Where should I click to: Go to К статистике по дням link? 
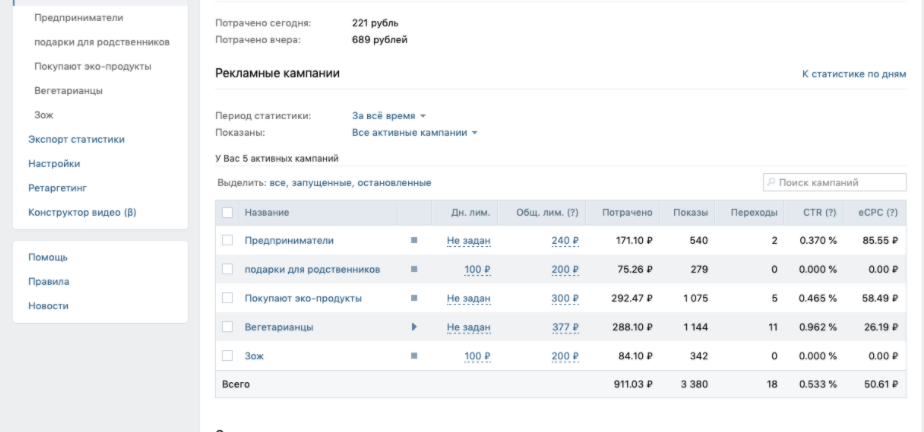(x=854, y=74)
